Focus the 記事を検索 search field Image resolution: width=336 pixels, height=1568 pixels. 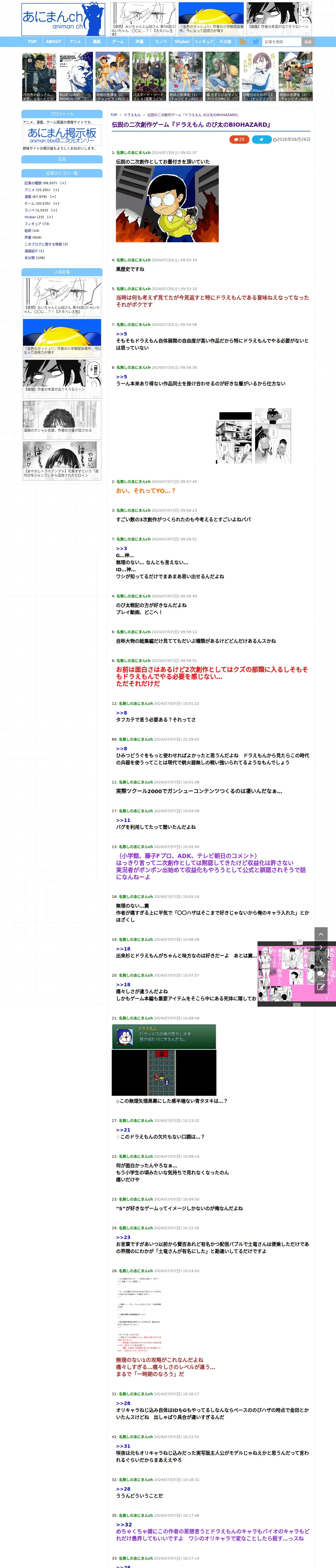pos(282,42)
